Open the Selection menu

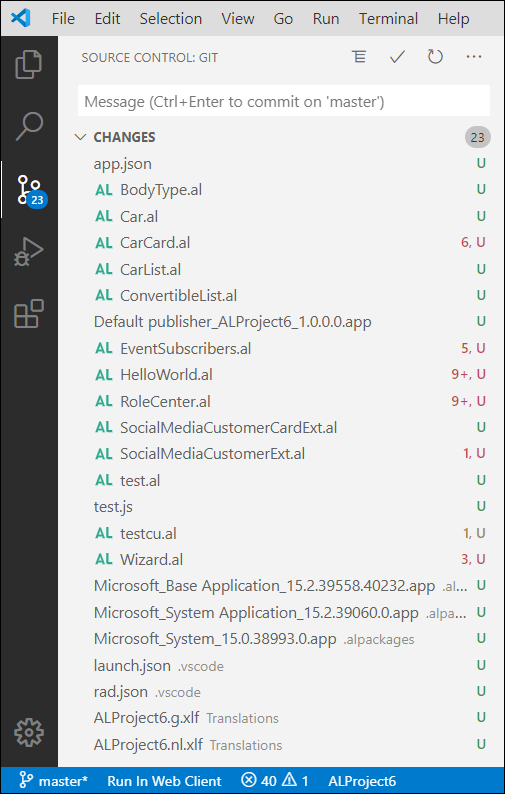(x=171, y=19)
